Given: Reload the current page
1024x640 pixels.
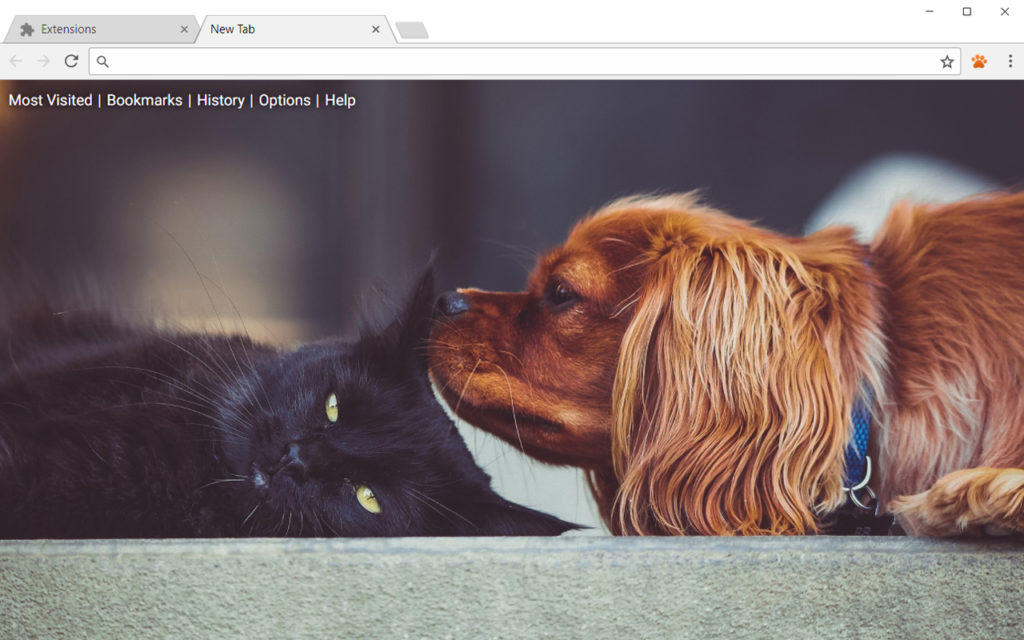Looking at the screenshot, I should (x=70, y=60).
